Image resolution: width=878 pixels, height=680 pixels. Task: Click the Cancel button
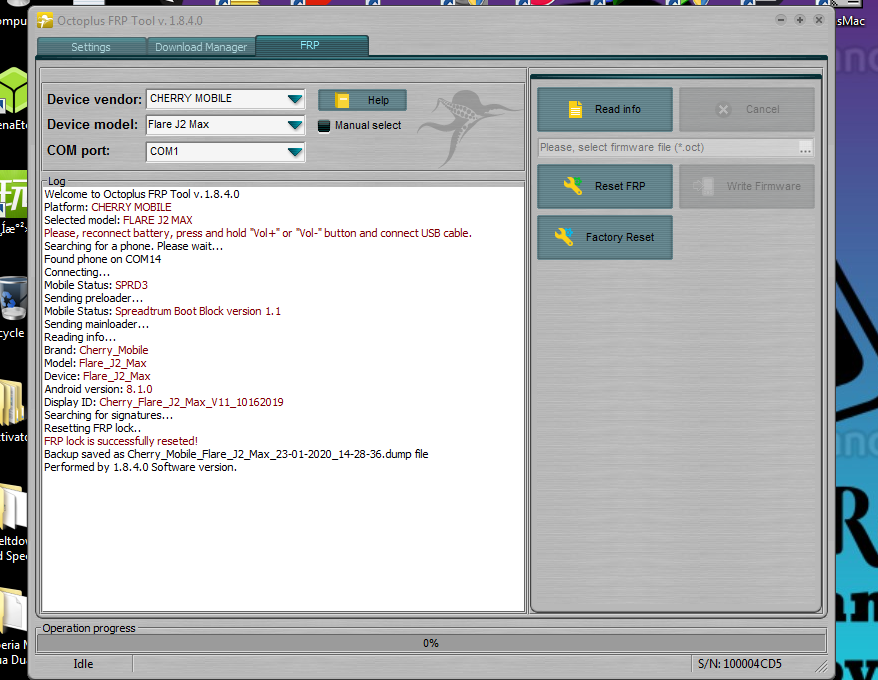click(746, 109)
